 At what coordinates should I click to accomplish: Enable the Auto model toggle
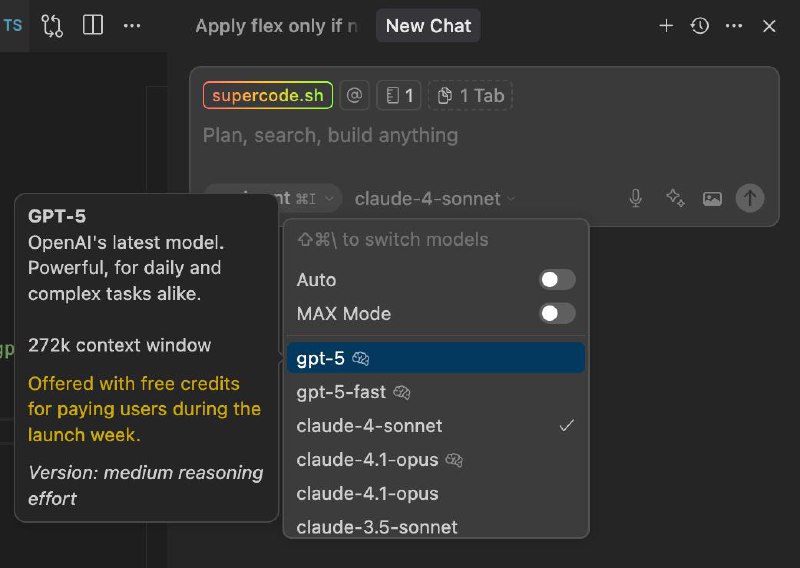(557, 280)
